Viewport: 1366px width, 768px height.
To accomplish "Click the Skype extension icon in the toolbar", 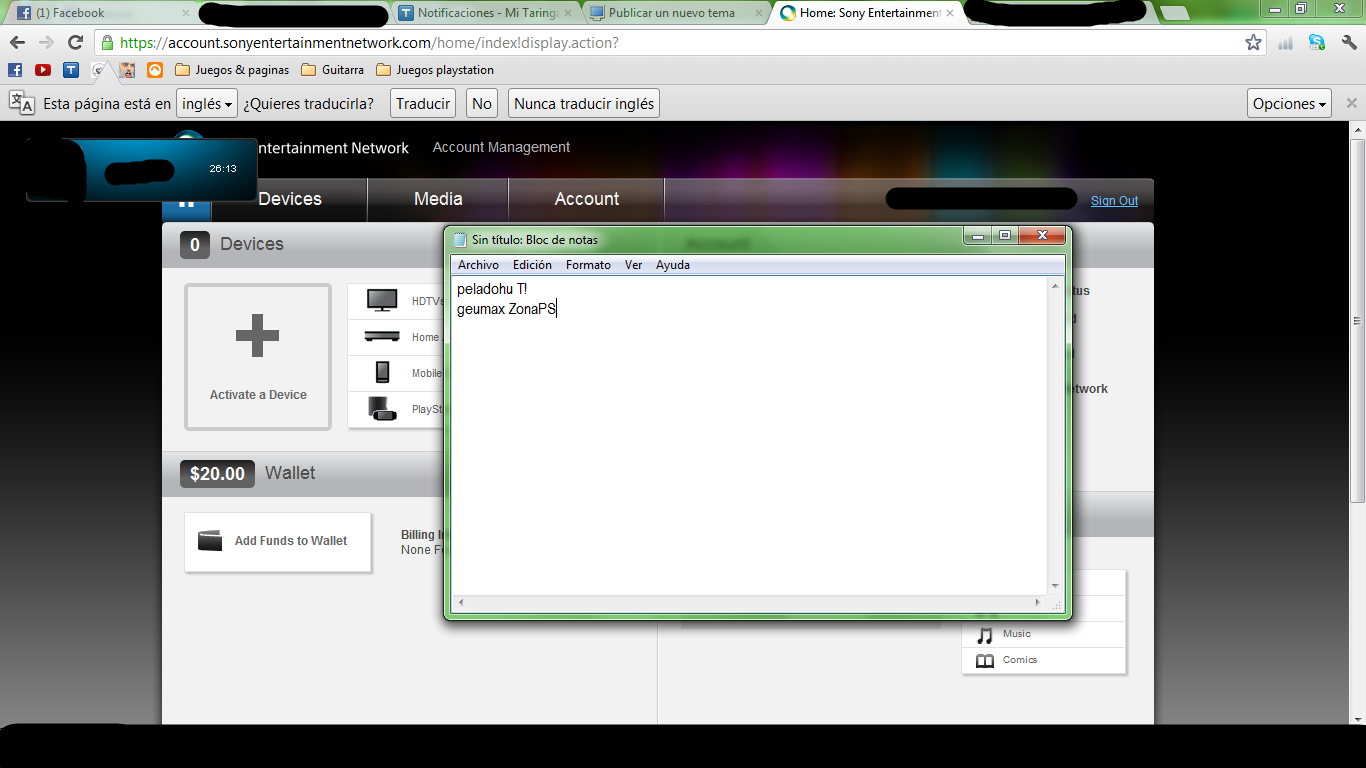I will tap(1317, 43).
